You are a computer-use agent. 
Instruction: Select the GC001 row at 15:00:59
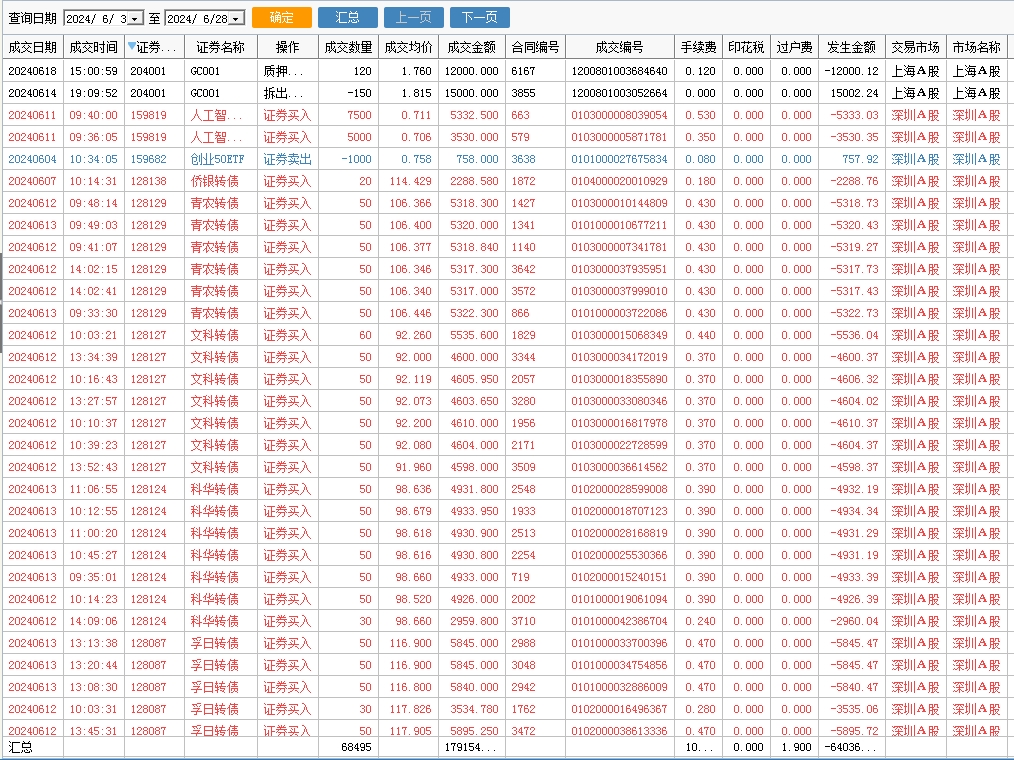504,71
